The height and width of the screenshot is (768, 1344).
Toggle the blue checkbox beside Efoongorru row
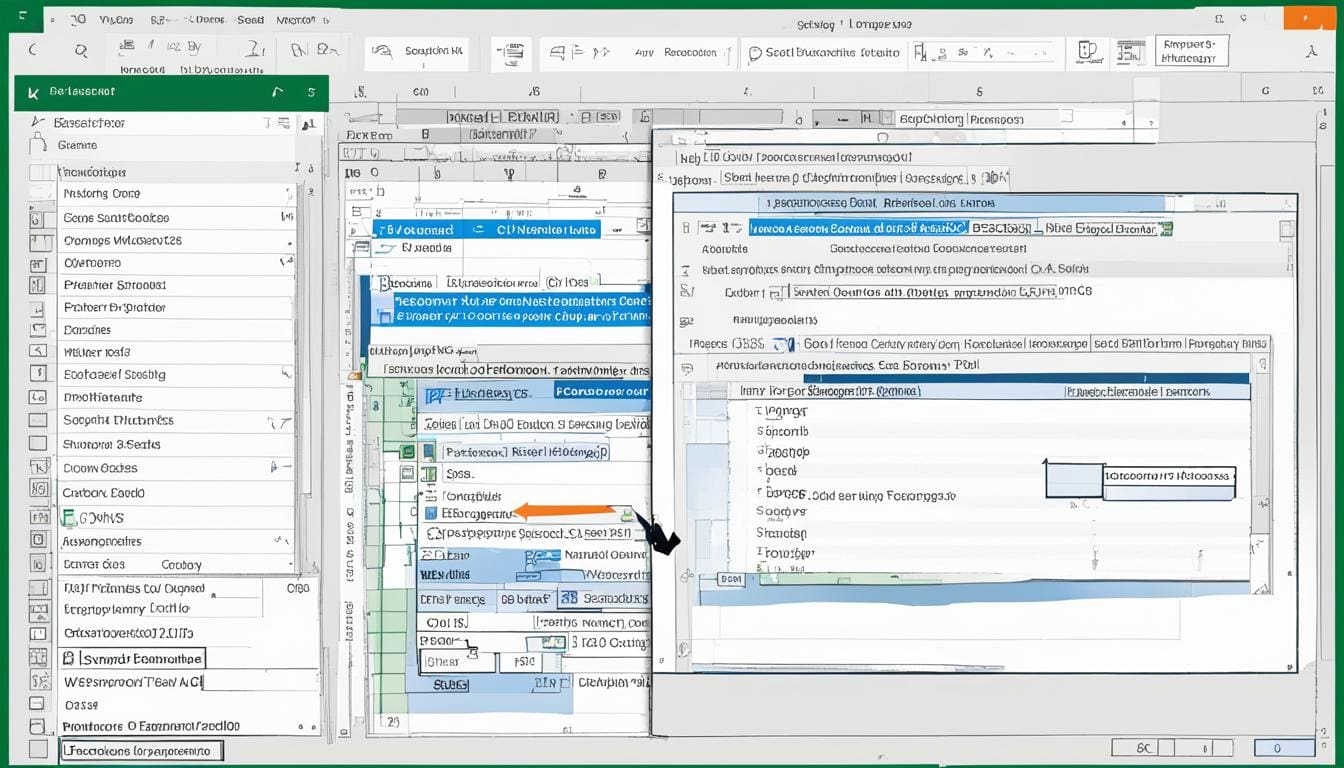(x=430, y=513)
